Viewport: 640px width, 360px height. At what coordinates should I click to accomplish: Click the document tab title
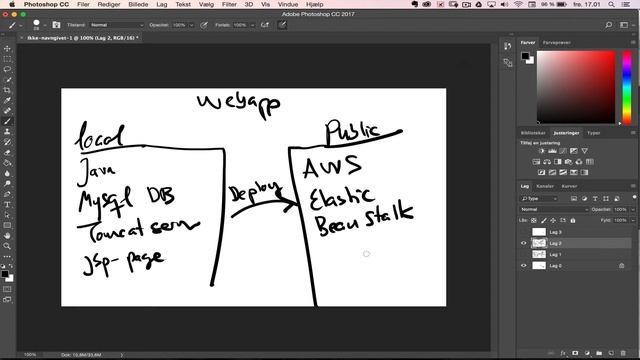point(83,38)
